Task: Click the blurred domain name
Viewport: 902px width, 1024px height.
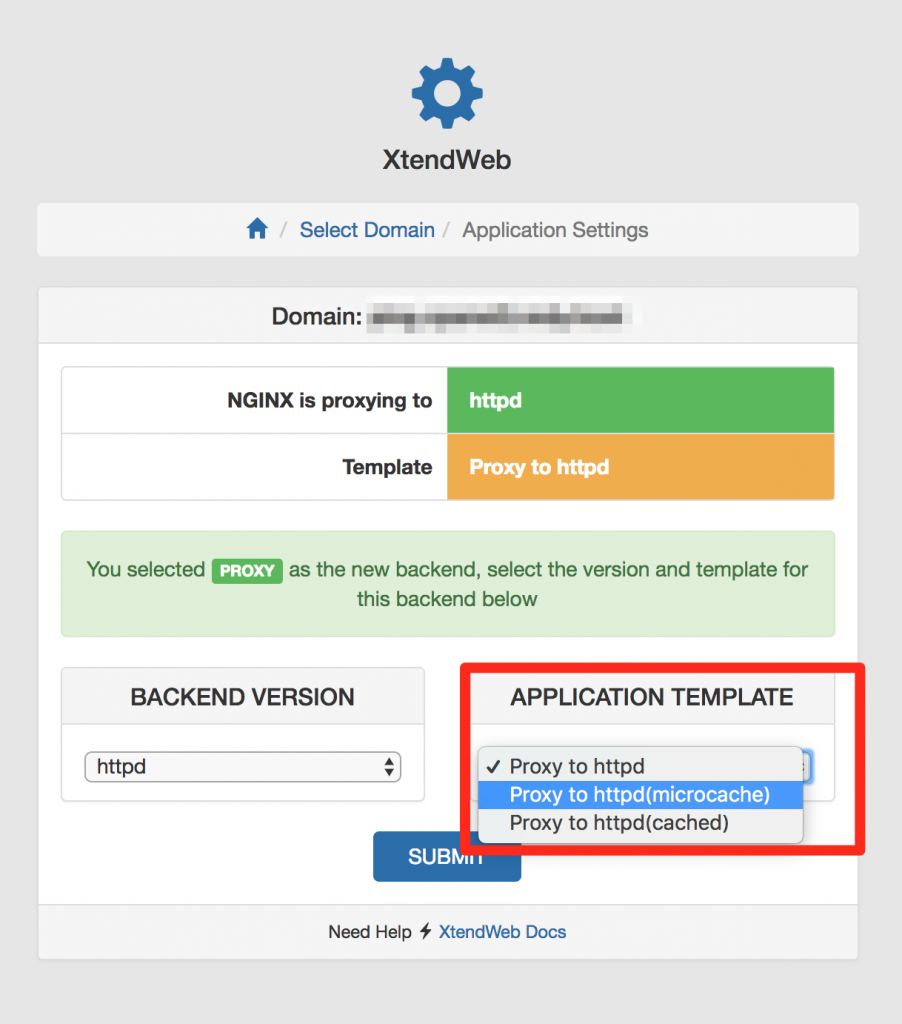Action: [x=500, y=317]
